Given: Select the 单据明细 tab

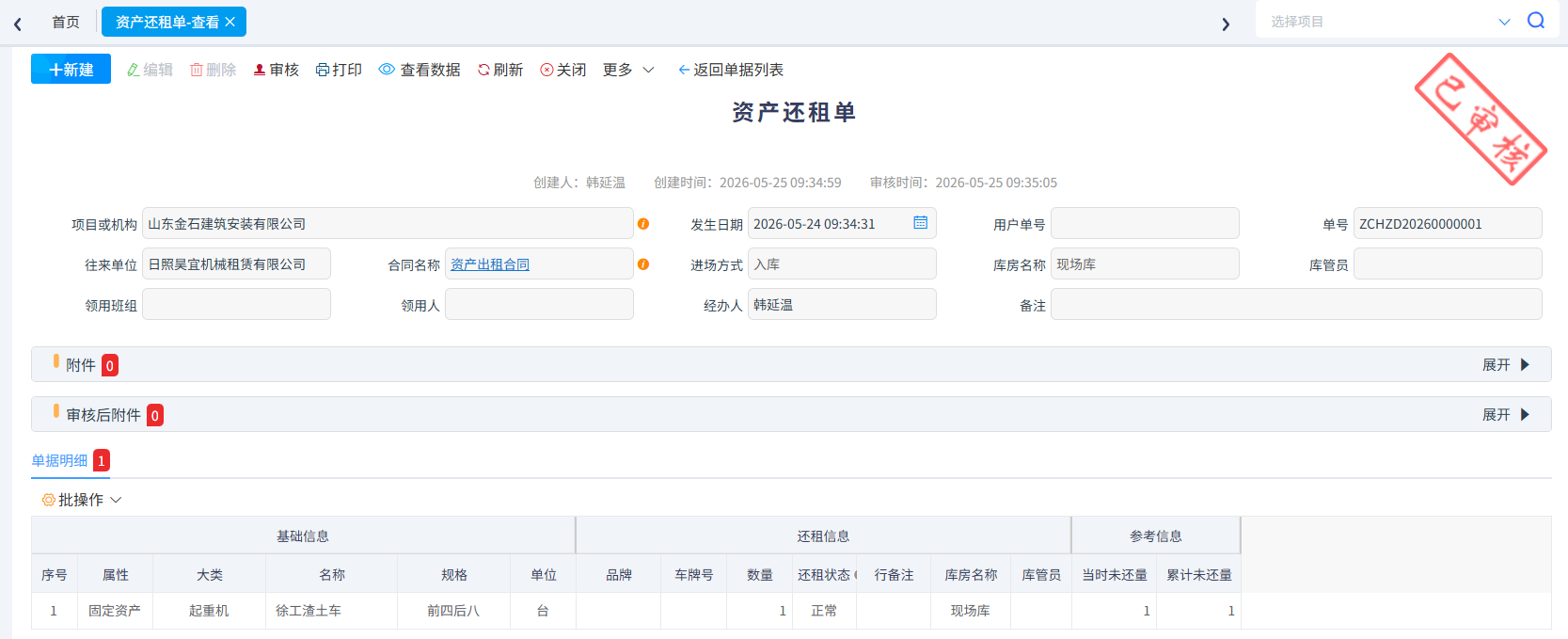Looking at the screenshot, I should coord(59,460).
